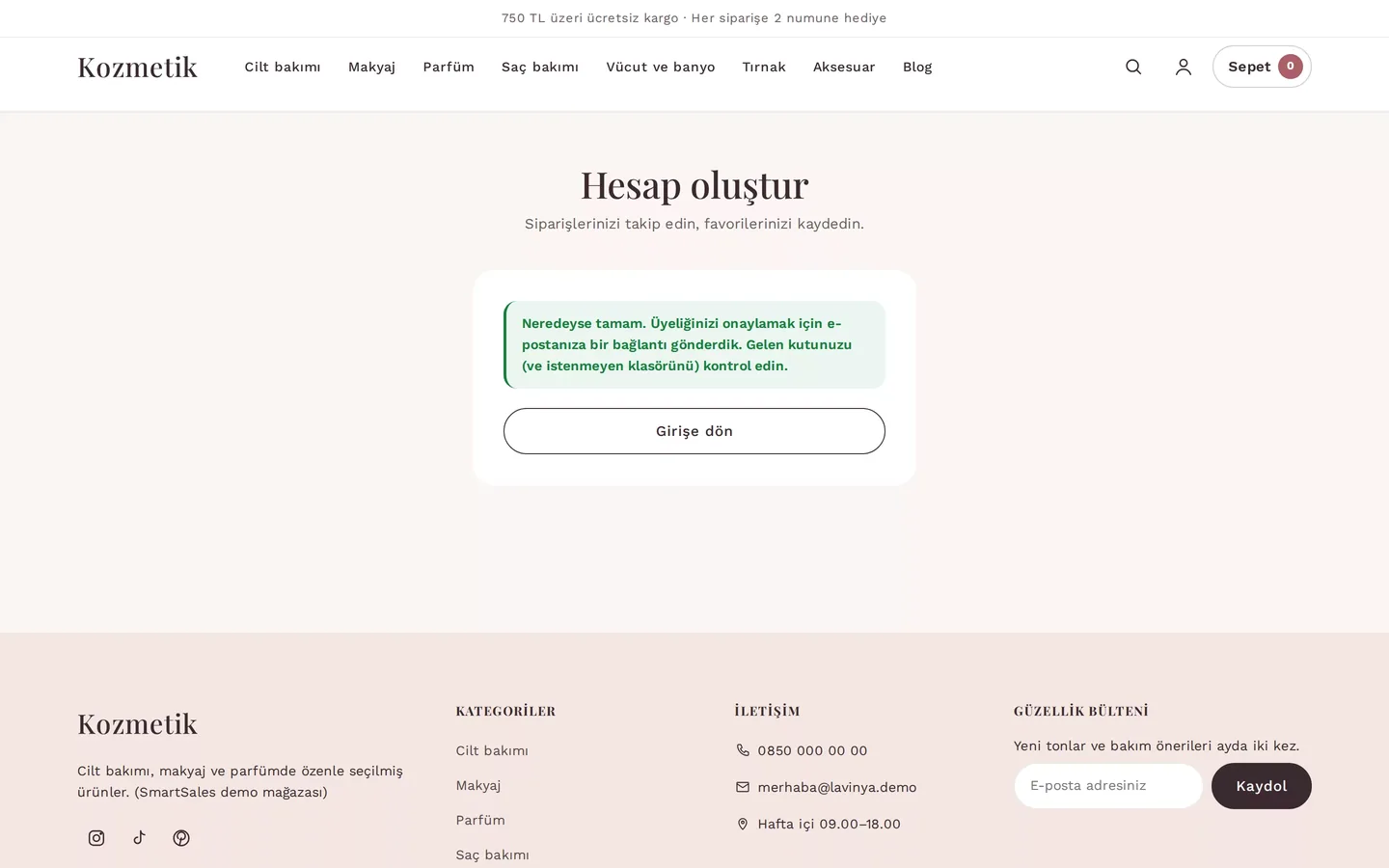Open footer Makyaj category link

478,785
